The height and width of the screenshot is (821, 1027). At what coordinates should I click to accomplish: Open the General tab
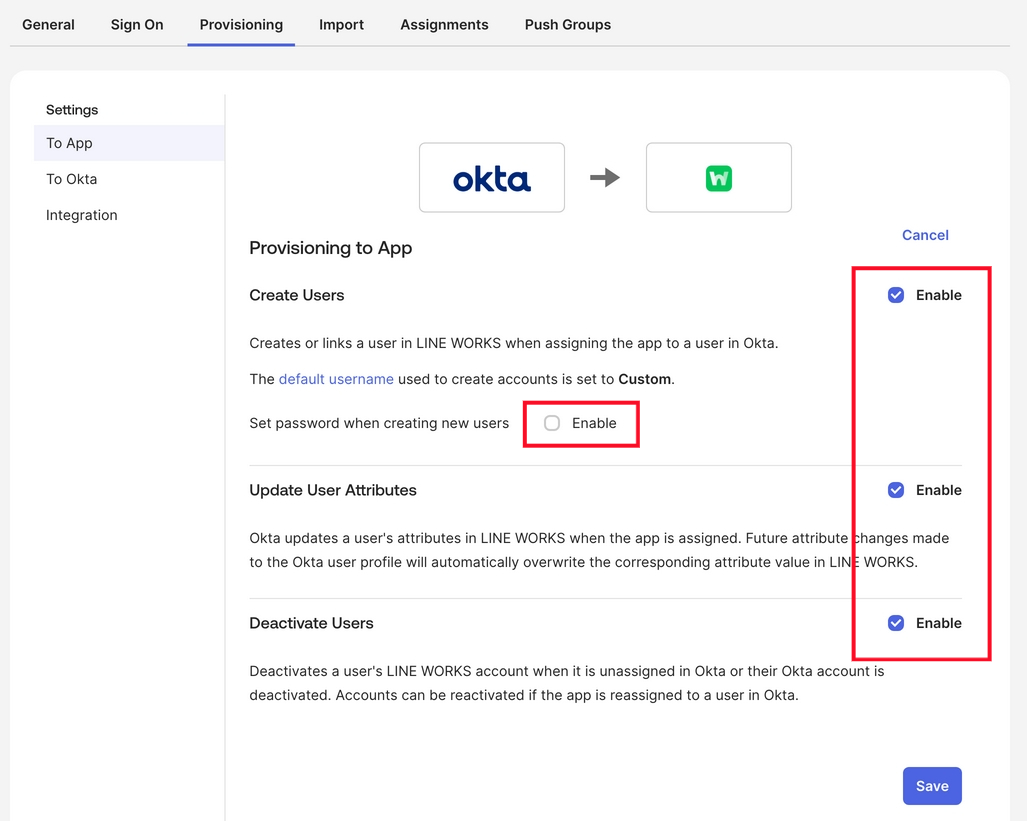coord(48,25)
